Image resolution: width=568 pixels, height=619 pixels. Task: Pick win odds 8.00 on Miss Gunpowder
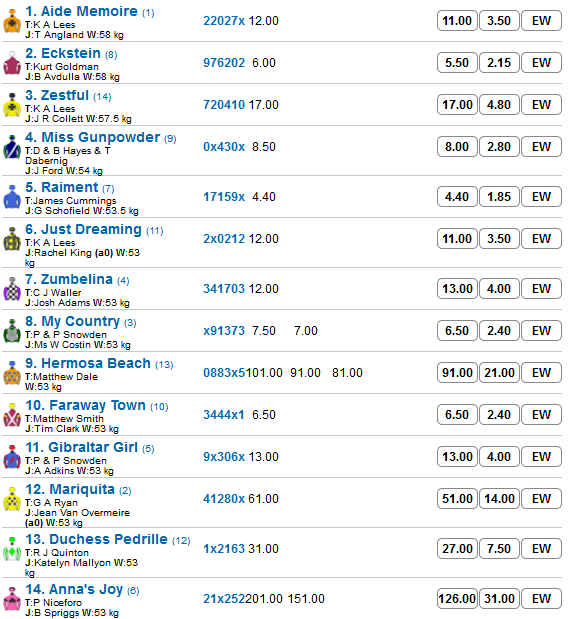coord(457,146)
